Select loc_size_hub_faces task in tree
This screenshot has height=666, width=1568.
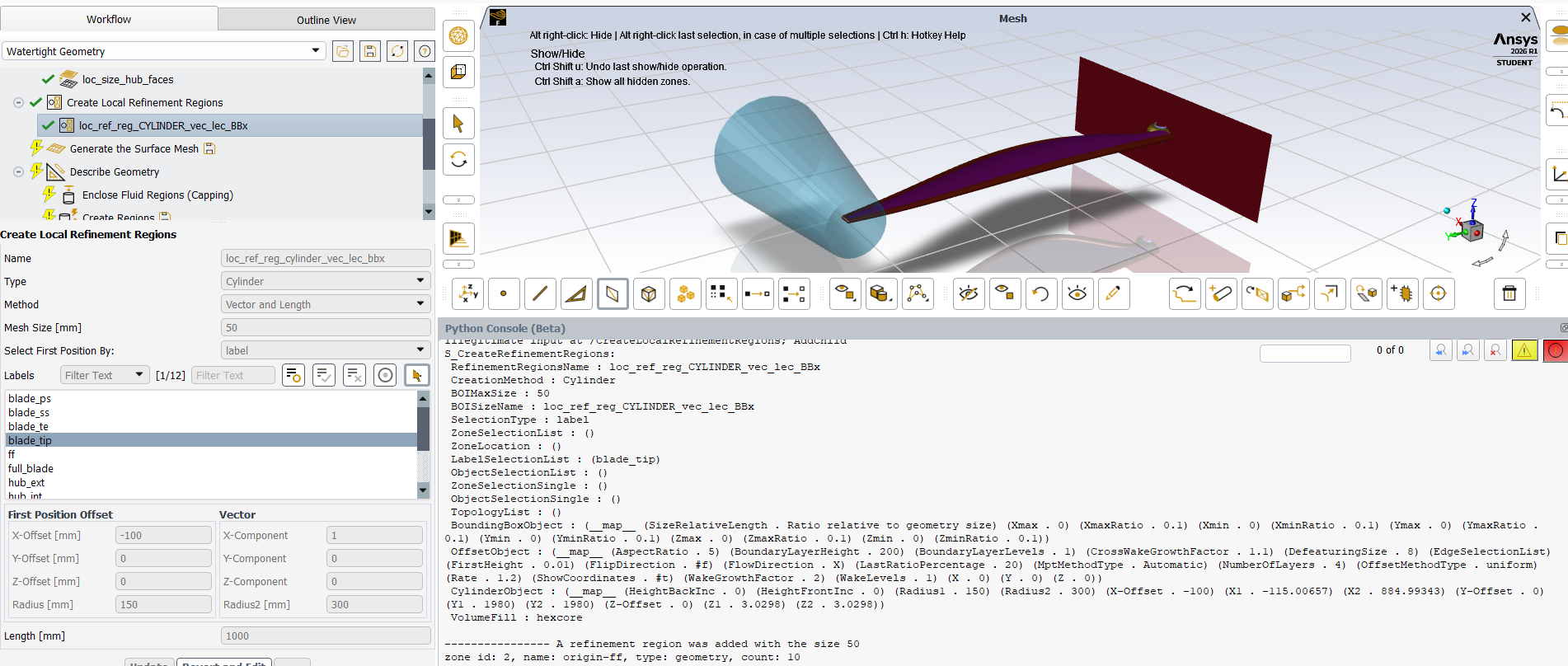[x=128, y=80]
